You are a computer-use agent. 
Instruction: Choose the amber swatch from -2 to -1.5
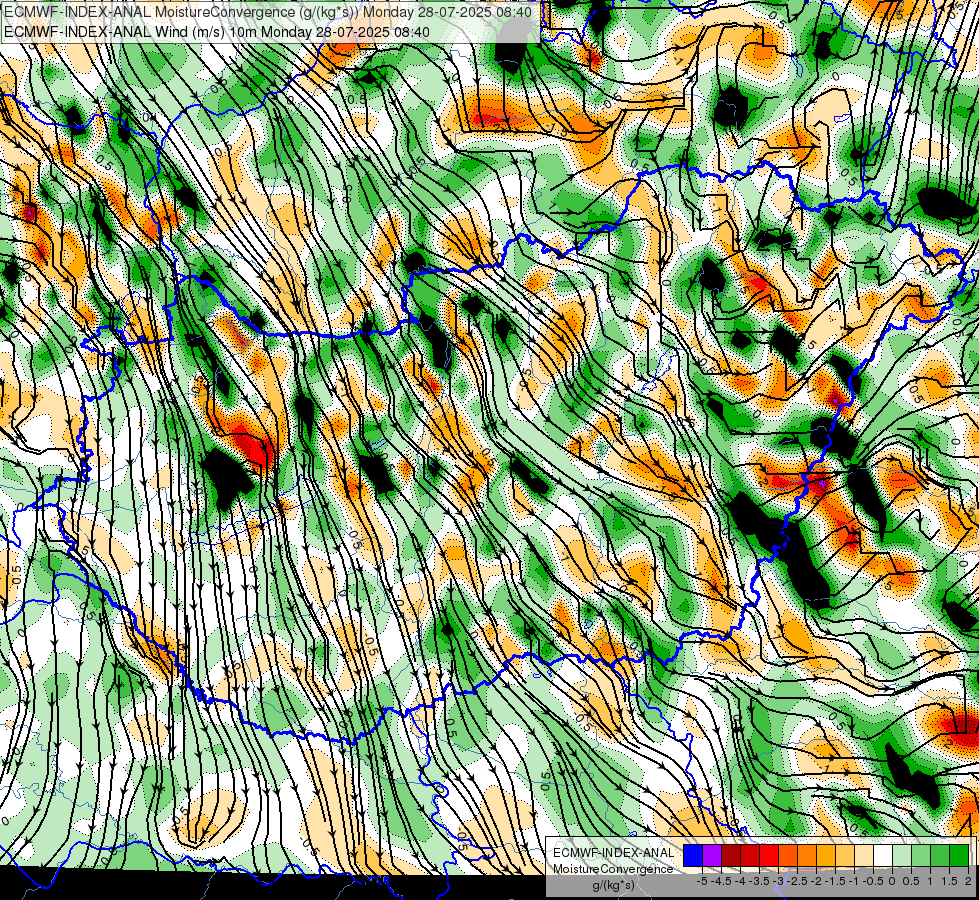[x=826, y=856]
